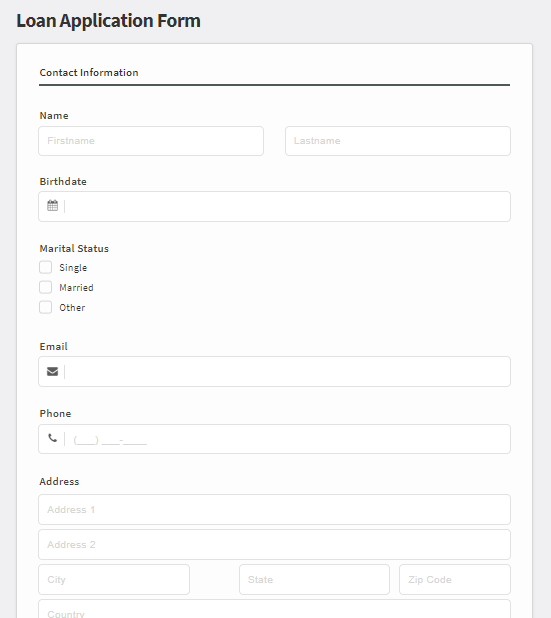Click the phone handset icon
Screen dimensions: 551x618
[52, 438]
